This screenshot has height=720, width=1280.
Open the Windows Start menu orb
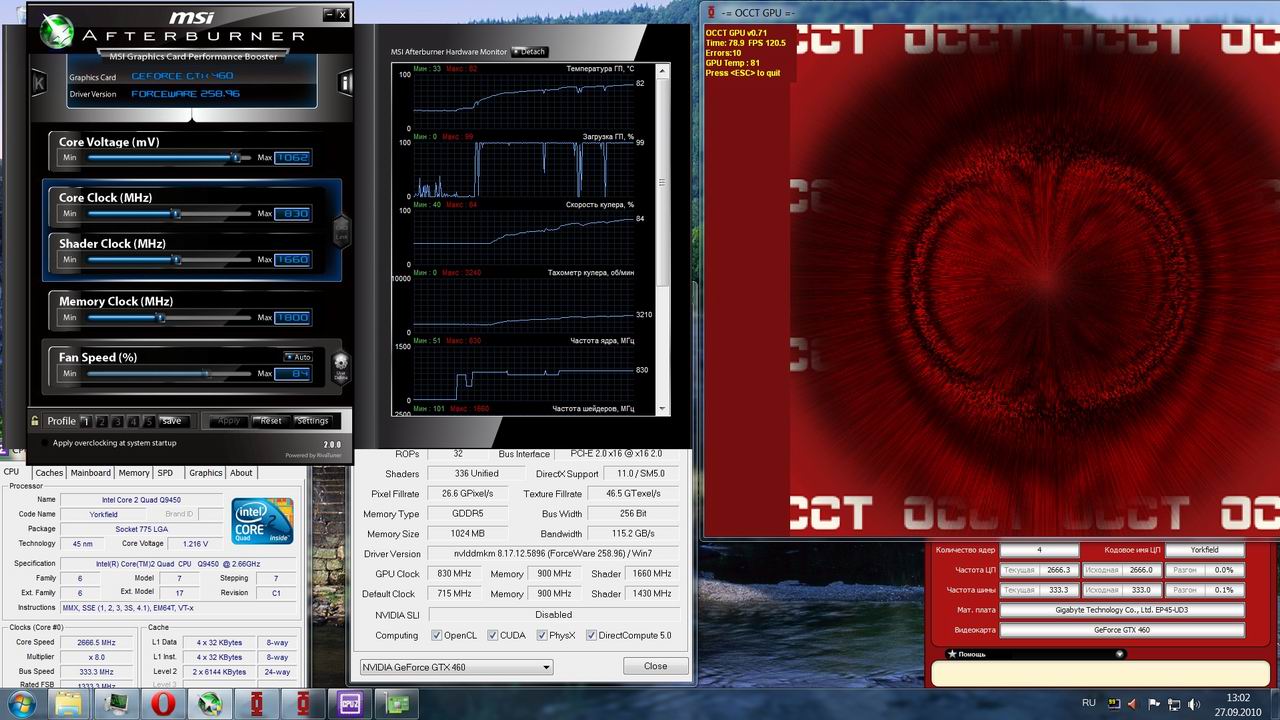(x=20, y=704)
